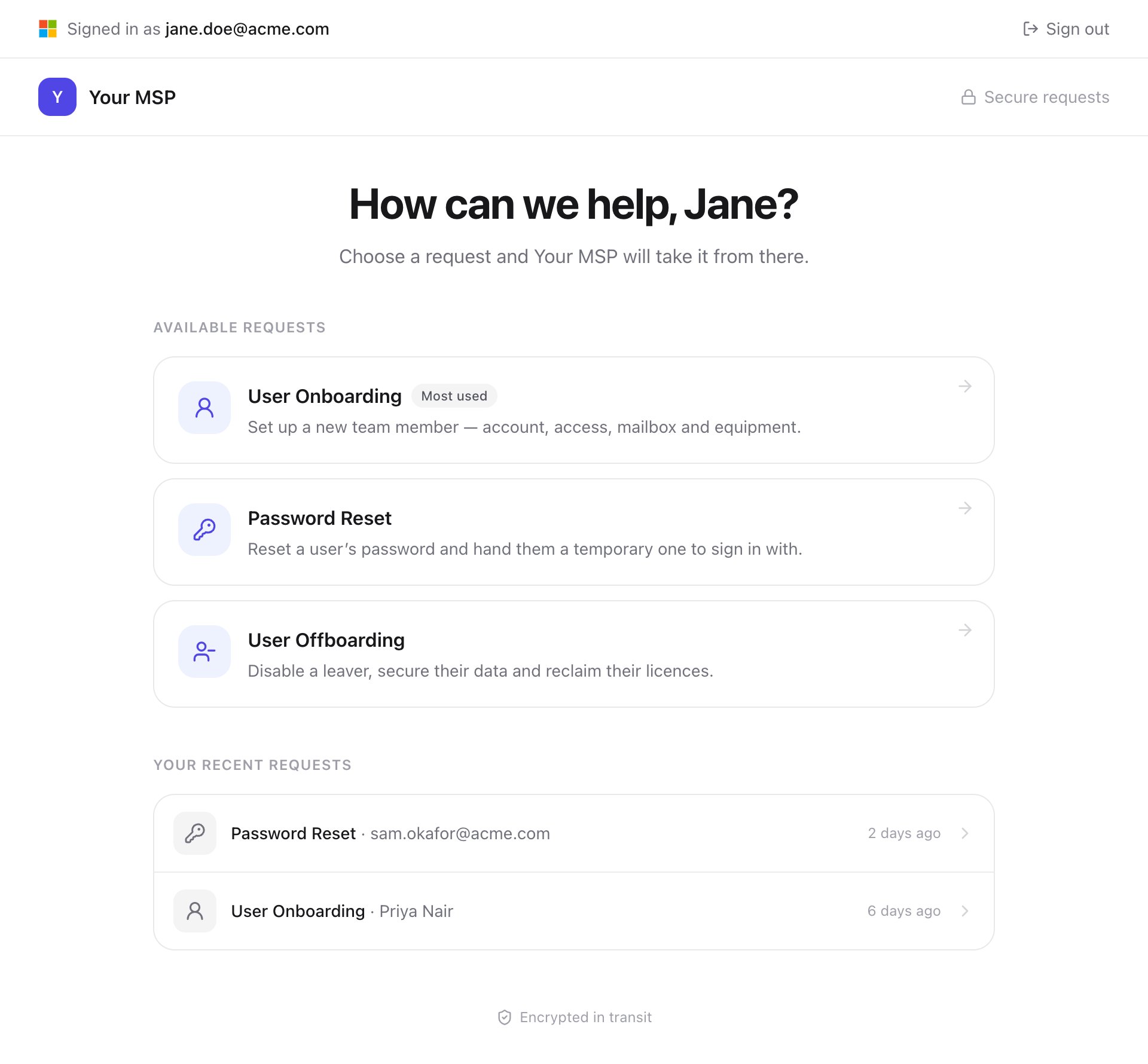The width and height of the screenshot is (1148, 1064).
Task: Click the User Onboarding person icon
Action: click(x=204, y=408)
